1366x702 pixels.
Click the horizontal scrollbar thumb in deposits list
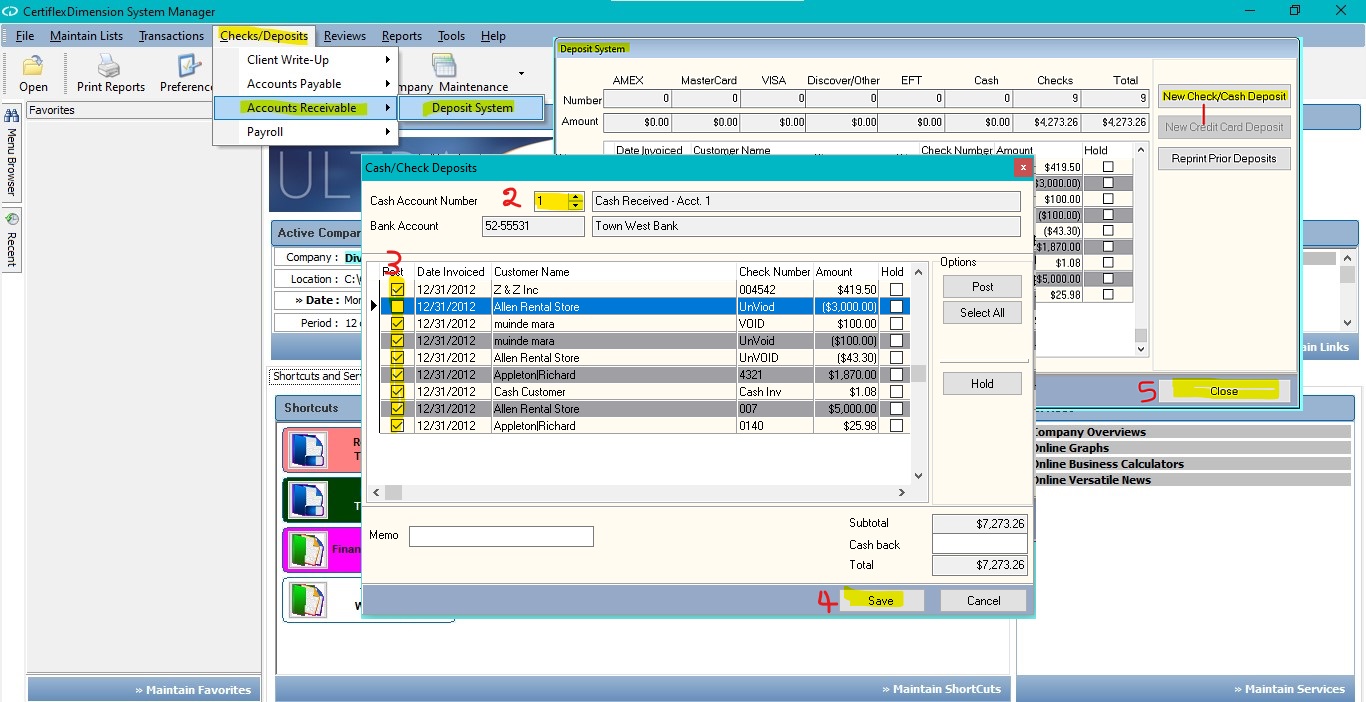393,492
